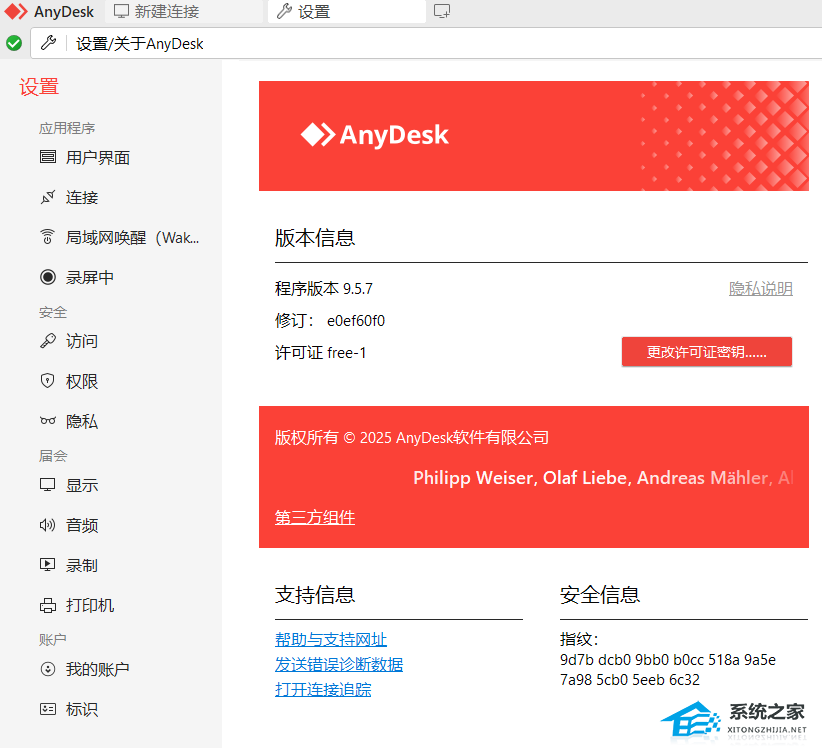The height and width of the screenshot is (748, 822).
Task: Click the 打开连接追踪 link
Action: coord(323,689)
